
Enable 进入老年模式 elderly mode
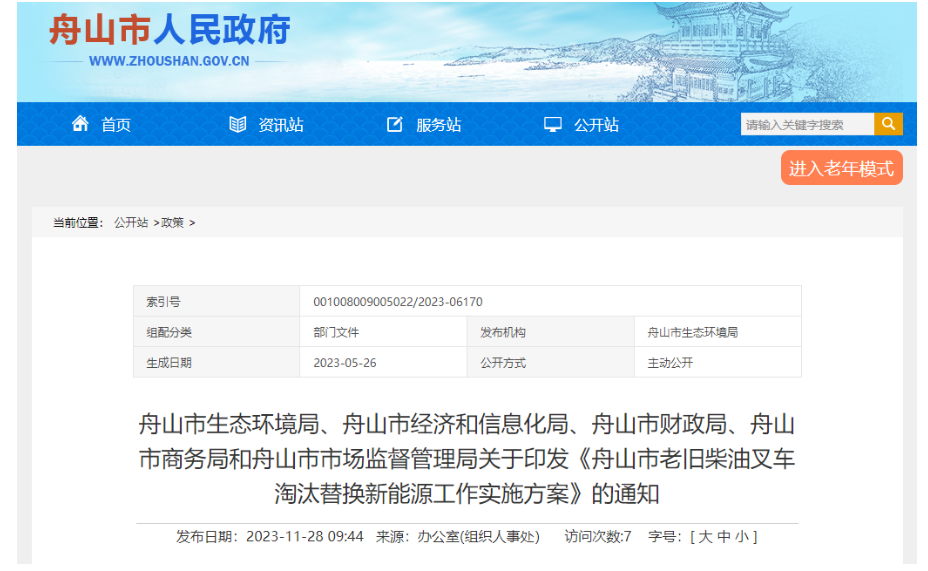pyautogui.click(x=841, y=168)
